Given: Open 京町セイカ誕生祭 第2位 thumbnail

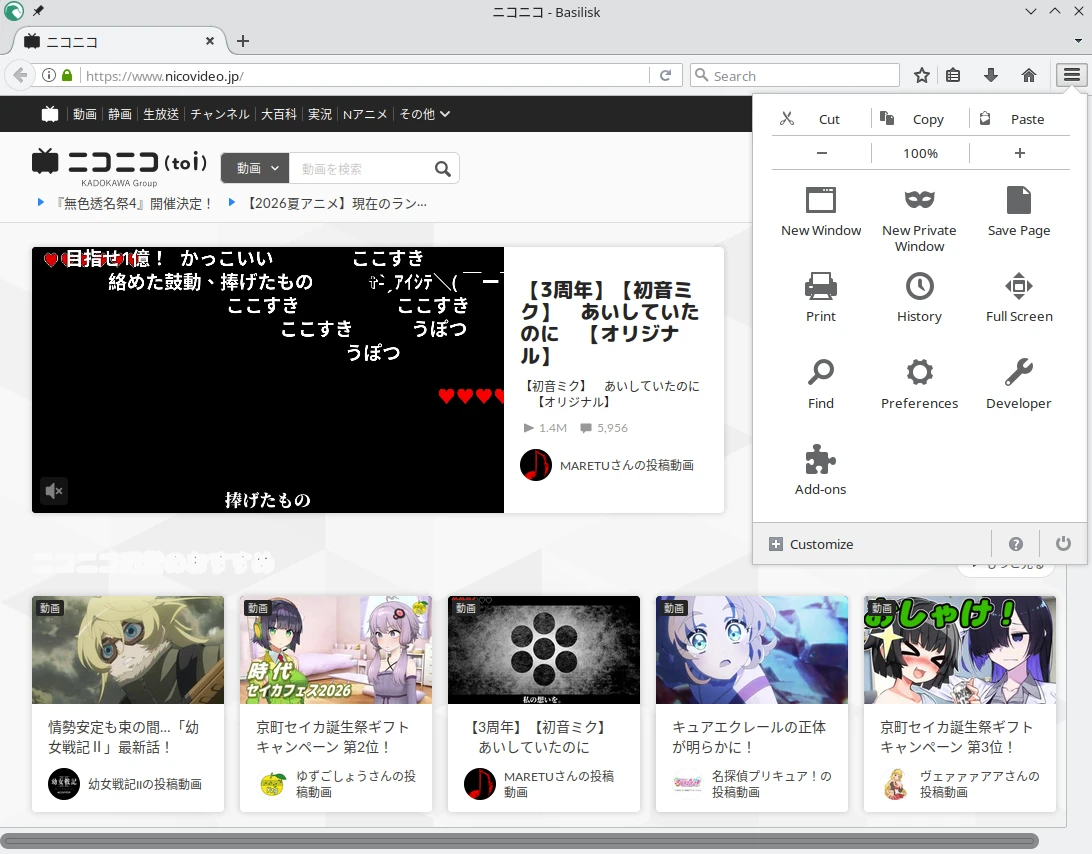Looking at the screenshot, I should 336,649.
